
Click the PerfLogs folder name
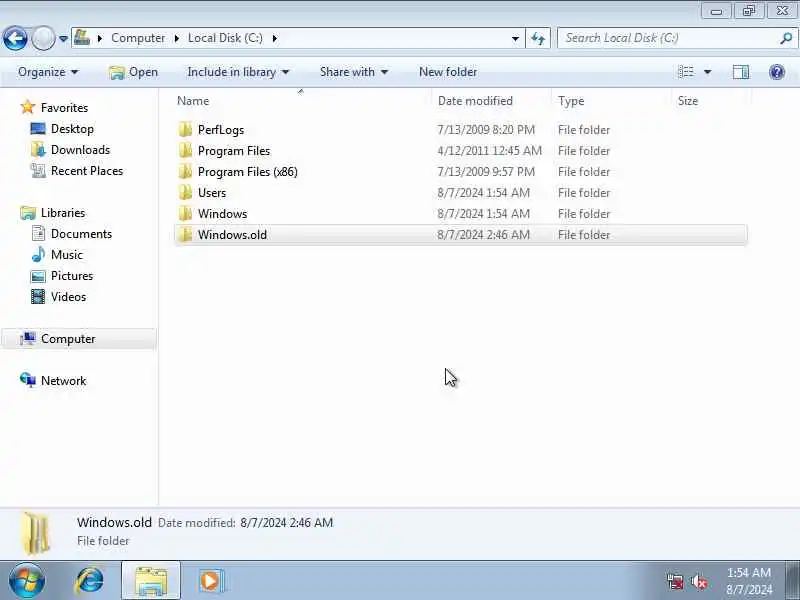click(221, 130)
